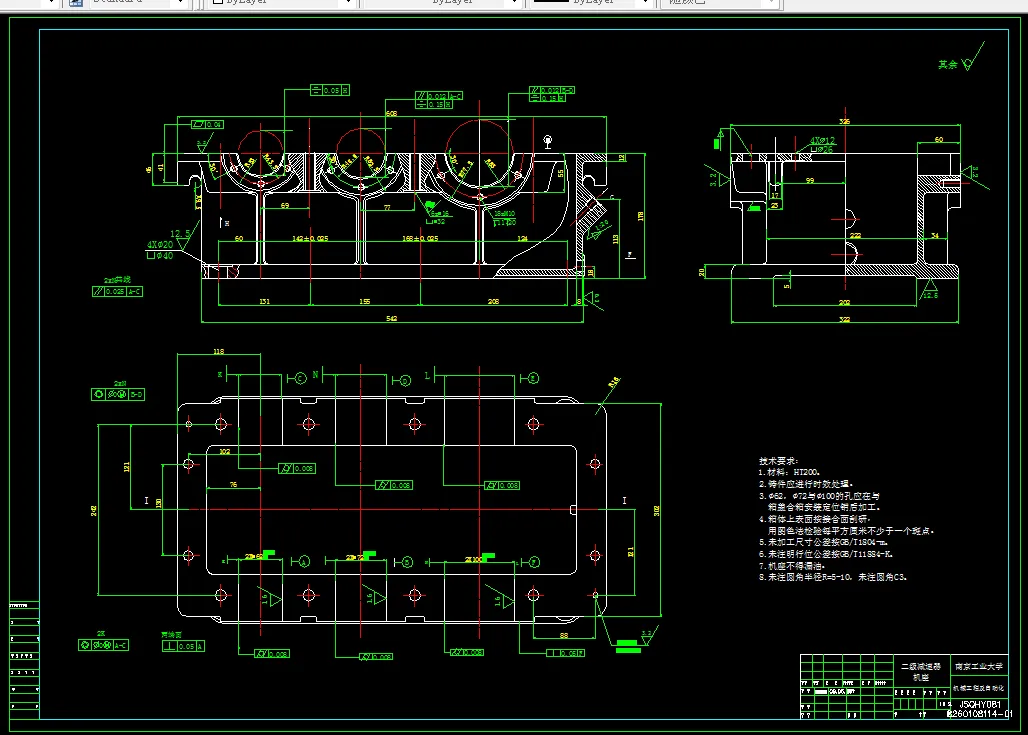Select datum circle A inside the plan view
Viewport: 1028px width, 735px height.
pos(304,561)
